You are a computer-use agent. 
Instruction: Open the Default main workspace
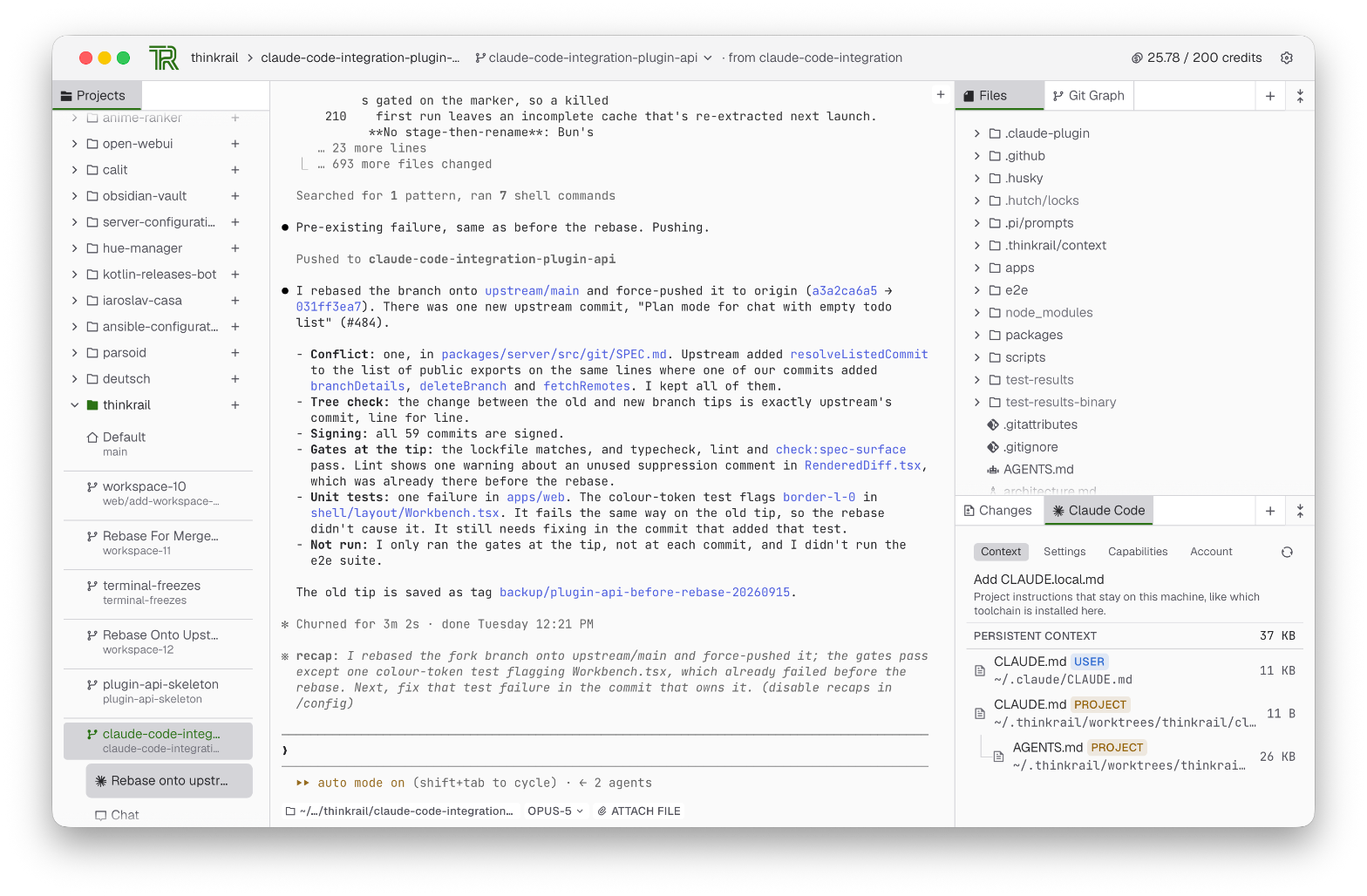(x=157, y=444)
